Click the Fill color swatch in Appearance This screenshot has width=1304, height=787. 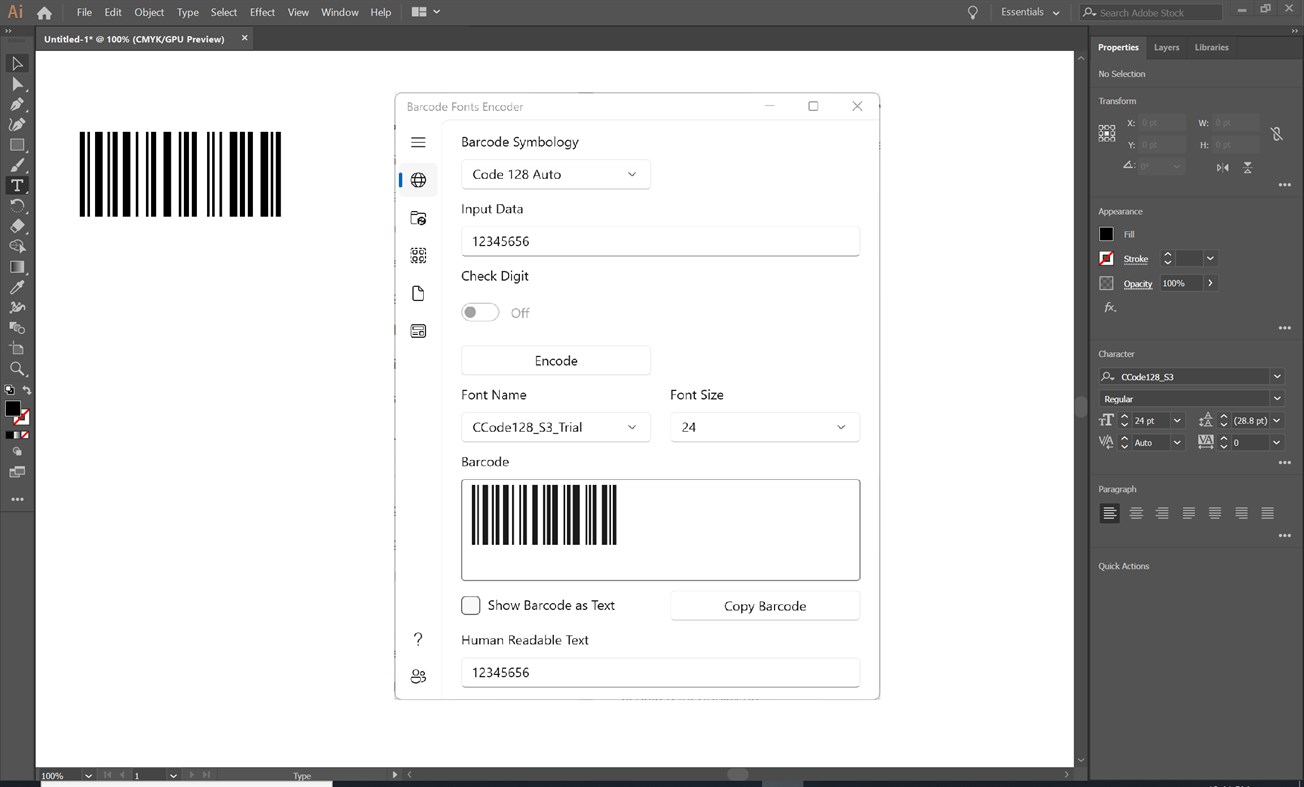point(1106,233)
